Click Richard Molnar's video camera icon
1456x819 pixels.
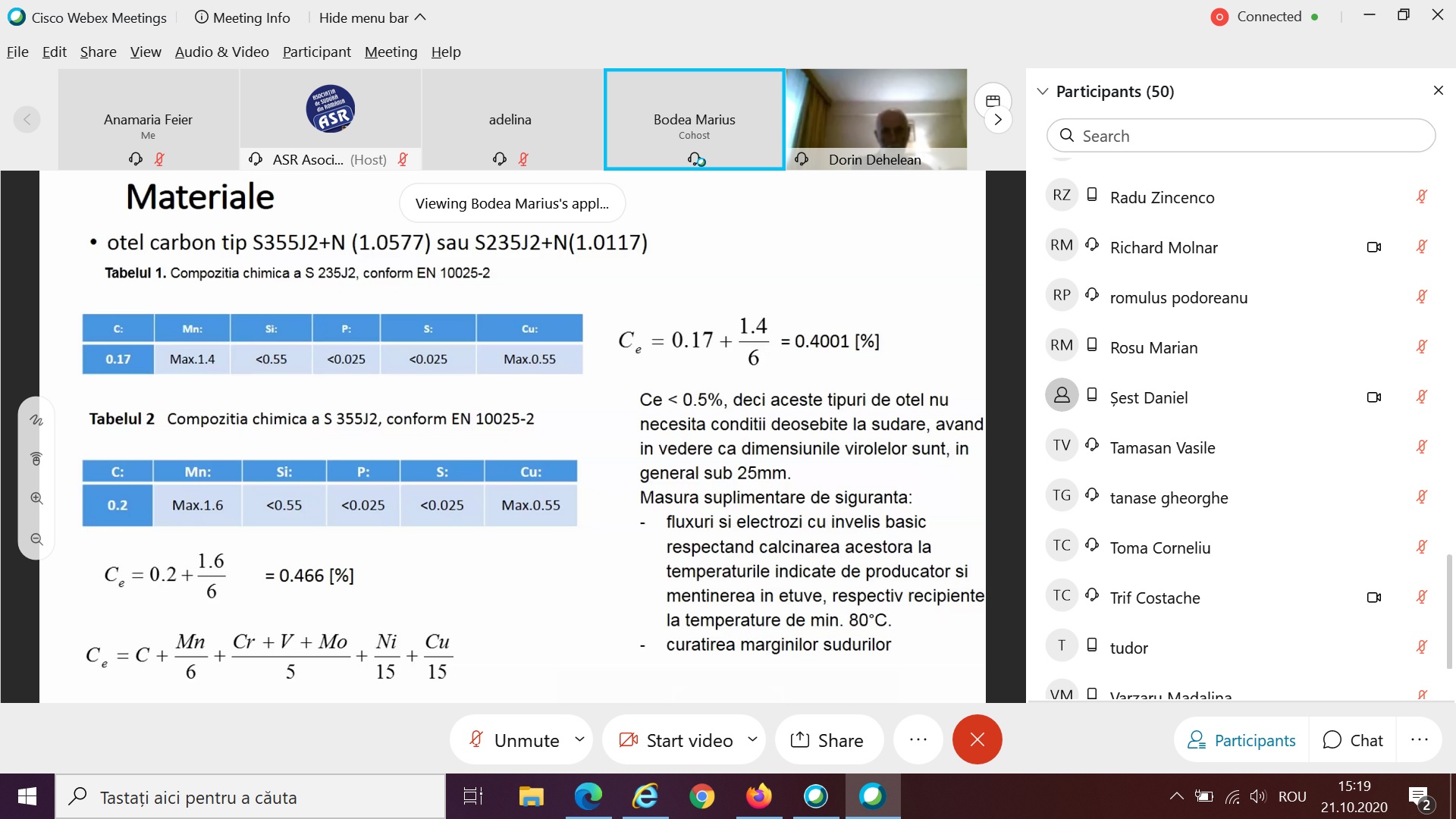[1373, 247]
